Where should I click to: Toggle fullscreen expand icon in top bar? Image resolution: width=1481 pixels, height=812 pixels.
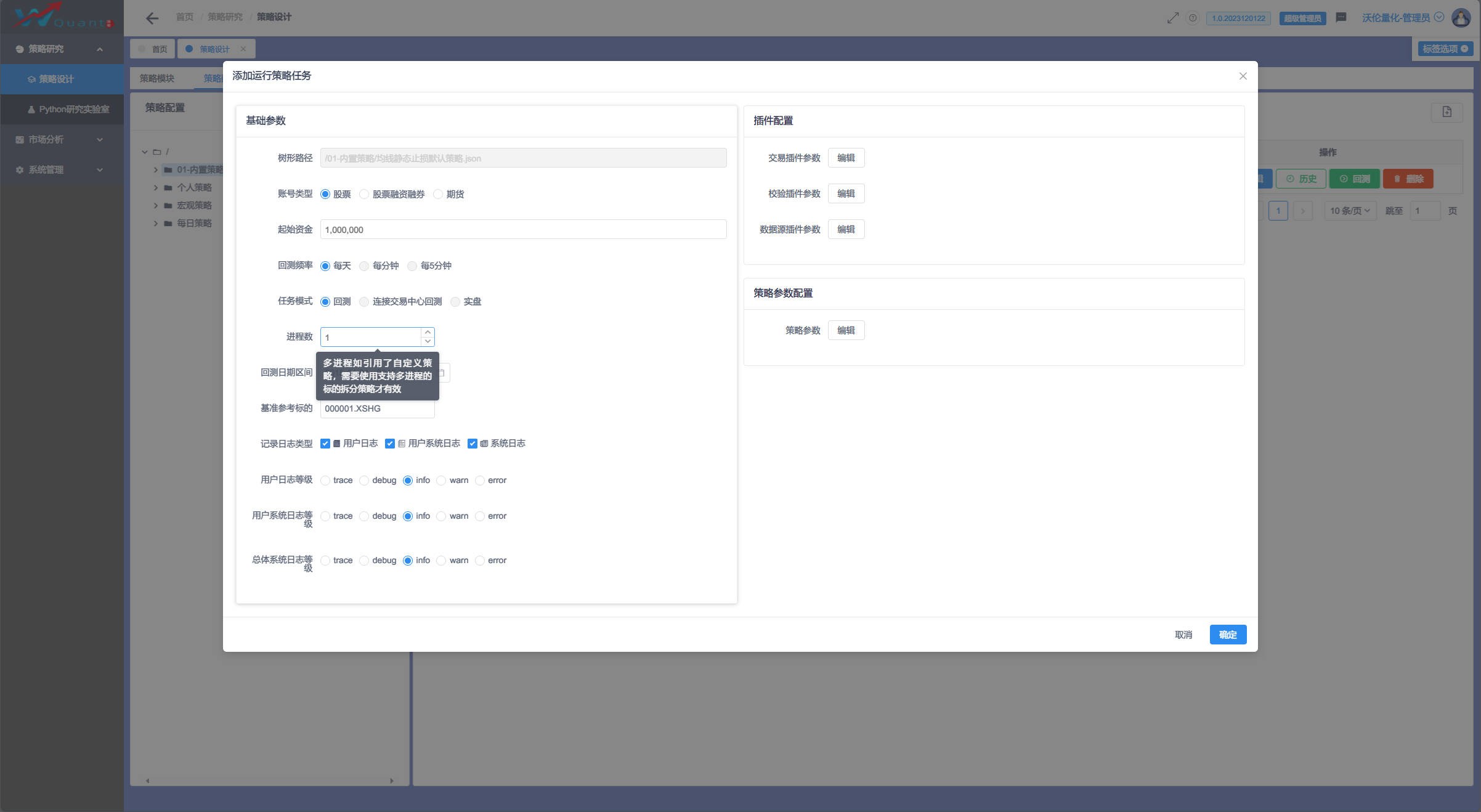pyautogui.click(x=1173, y=18)
